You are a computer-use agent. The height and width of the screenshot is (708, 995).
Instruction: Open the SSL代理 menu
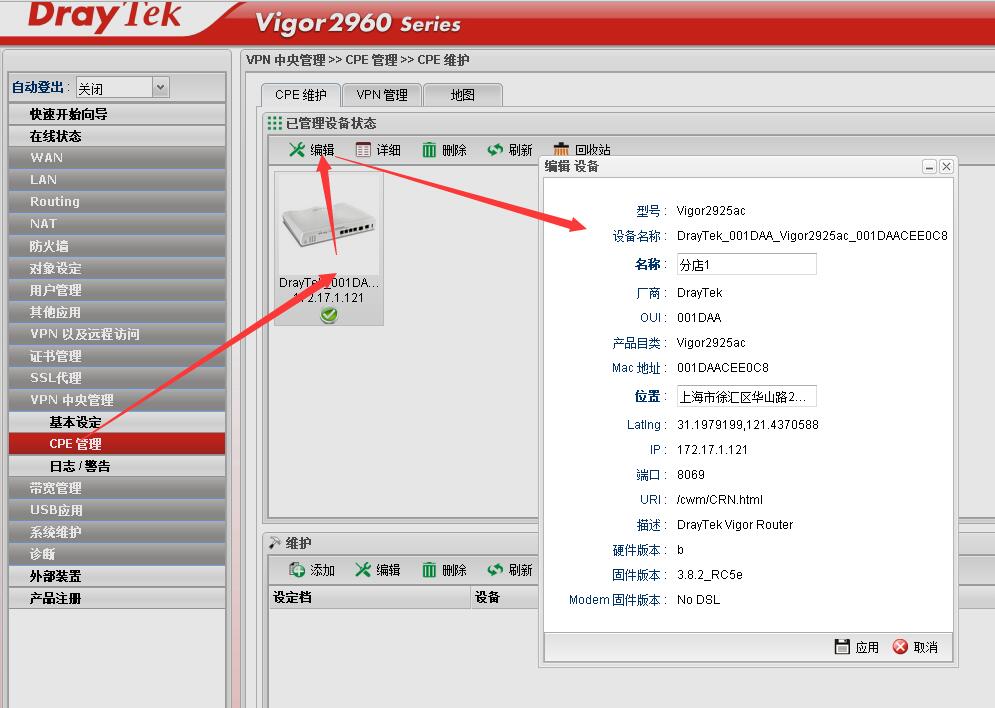(x=117, y=378)
